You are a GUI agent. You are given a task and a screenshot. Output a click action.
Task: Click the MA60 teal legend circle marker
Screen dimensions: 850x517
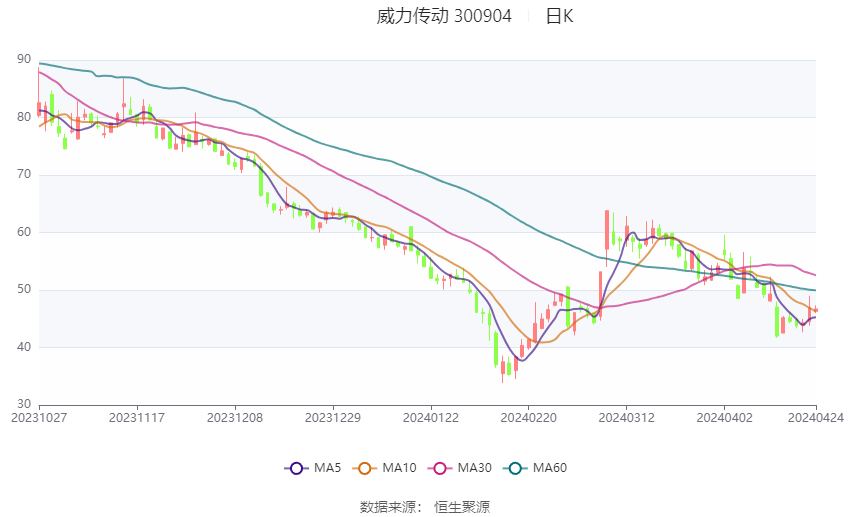515,468
